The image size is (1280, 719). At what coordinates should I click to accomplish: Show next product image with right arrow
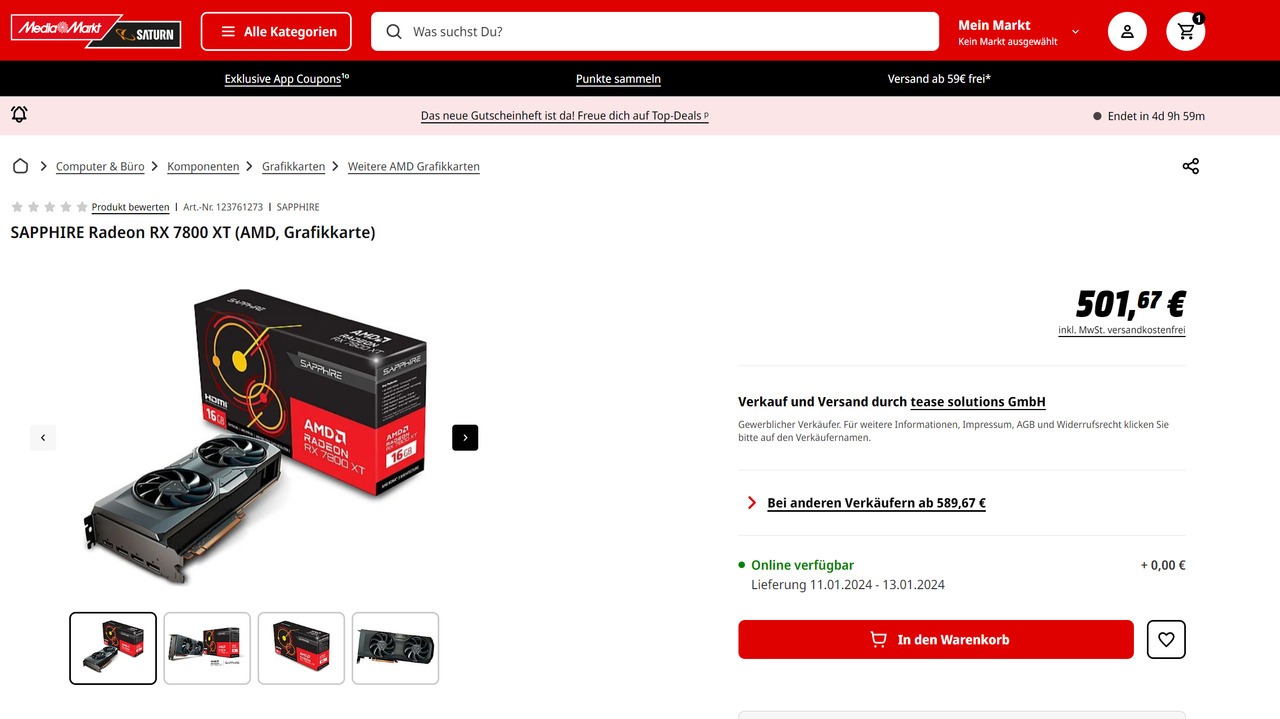point(465,438)
